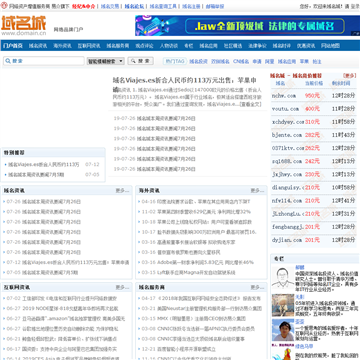Click the 热门TAG label button

click(x=175, y=61)
